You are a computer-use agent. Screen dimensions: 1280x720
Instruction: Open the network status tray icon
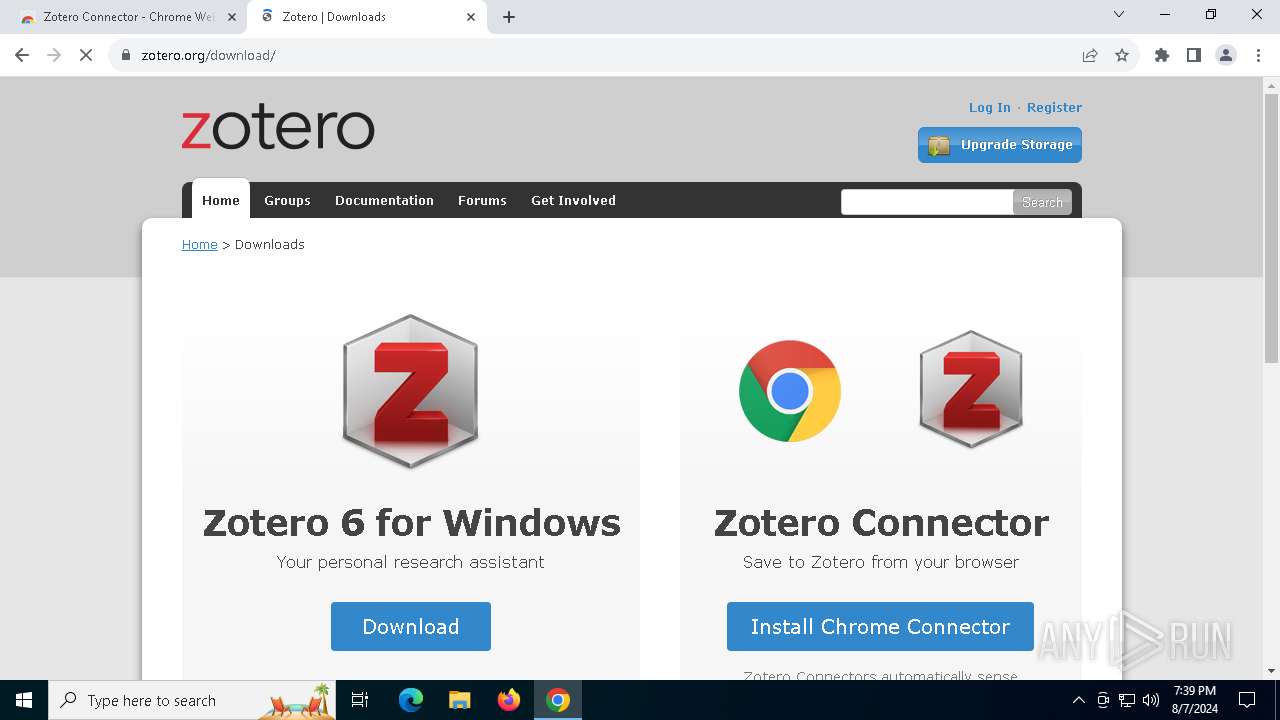pos(1127,700)
